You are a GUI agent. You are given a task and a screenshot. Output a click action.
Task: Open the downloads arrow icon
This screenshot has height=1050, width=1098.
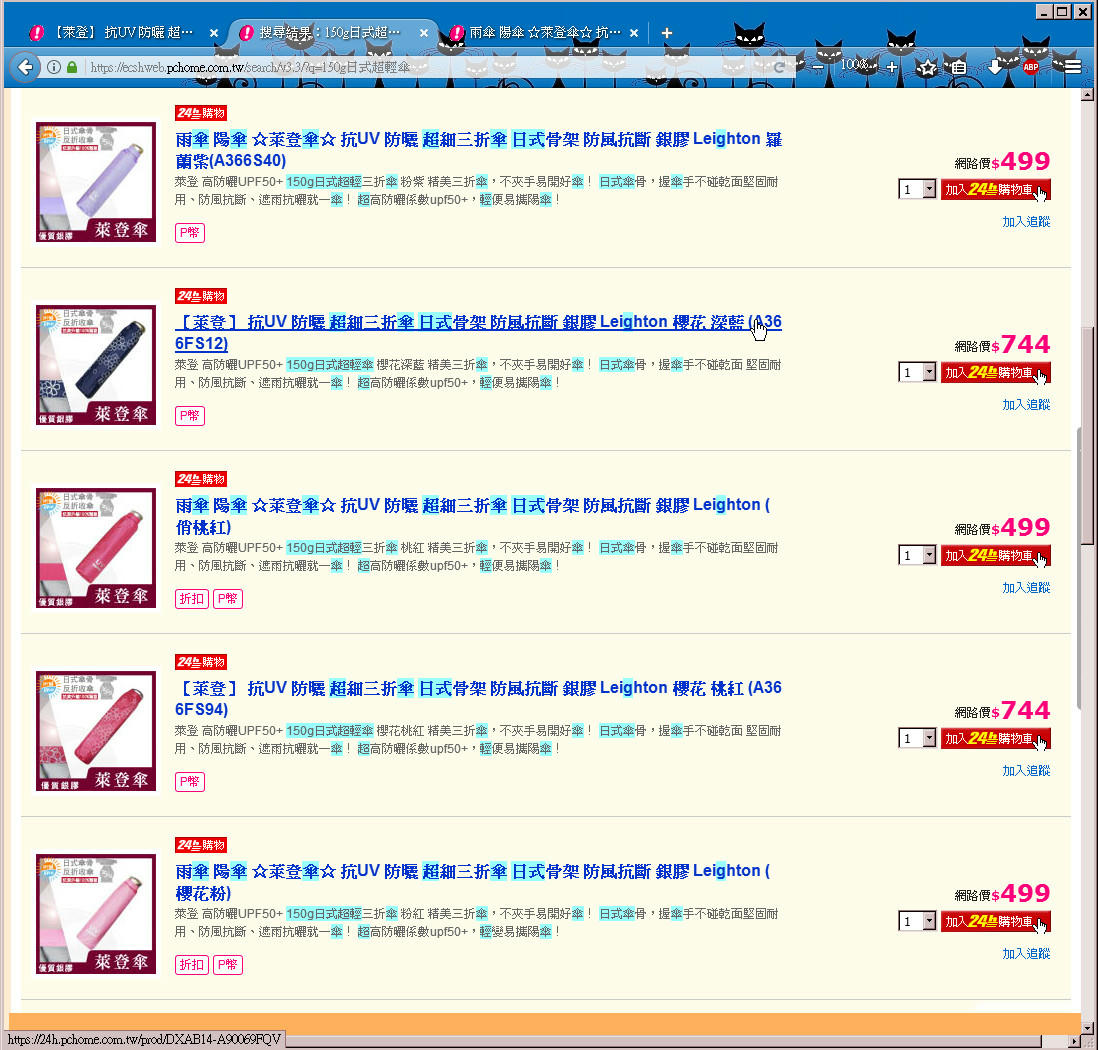point(994,67)
